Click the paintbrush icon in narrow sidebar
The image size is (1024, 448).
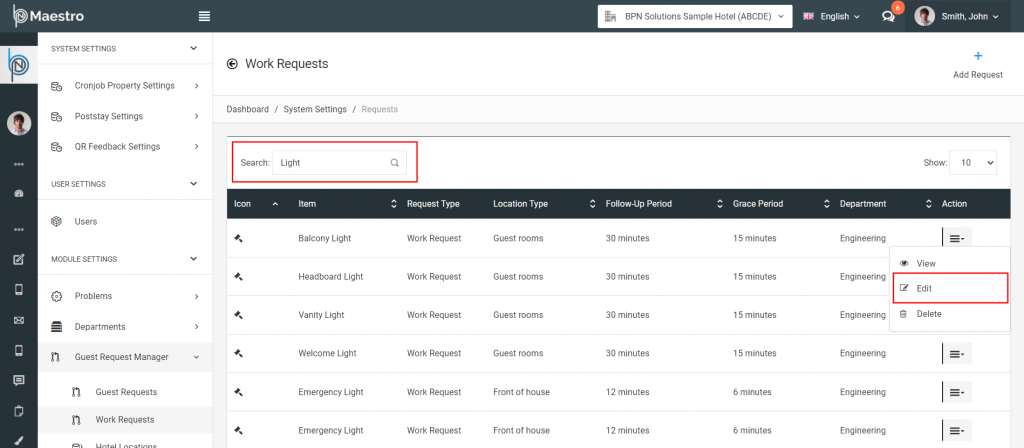pos(19,441)
